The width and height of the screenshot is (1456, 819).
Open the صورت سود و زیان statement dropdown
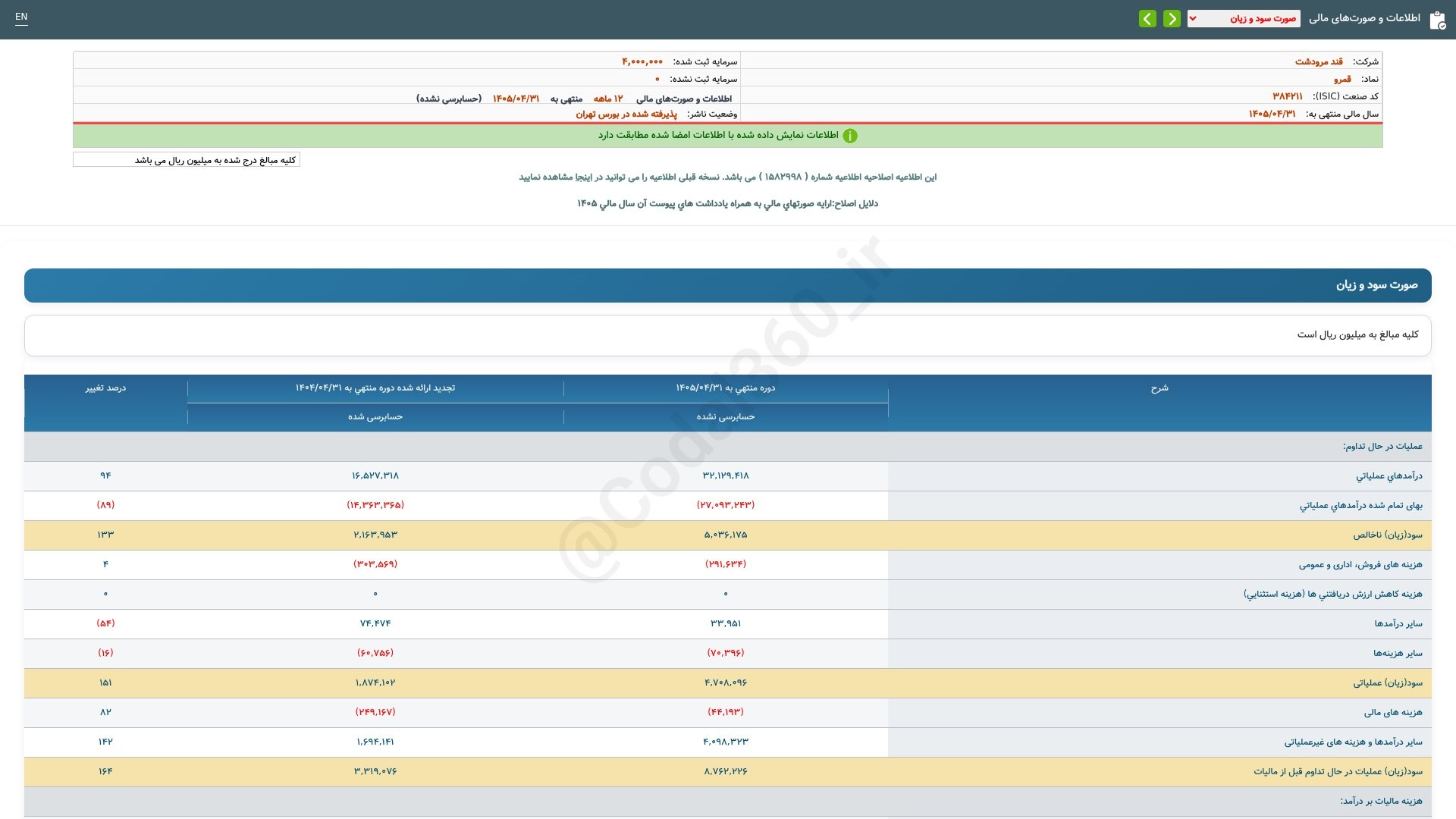tap(1244, 18)
